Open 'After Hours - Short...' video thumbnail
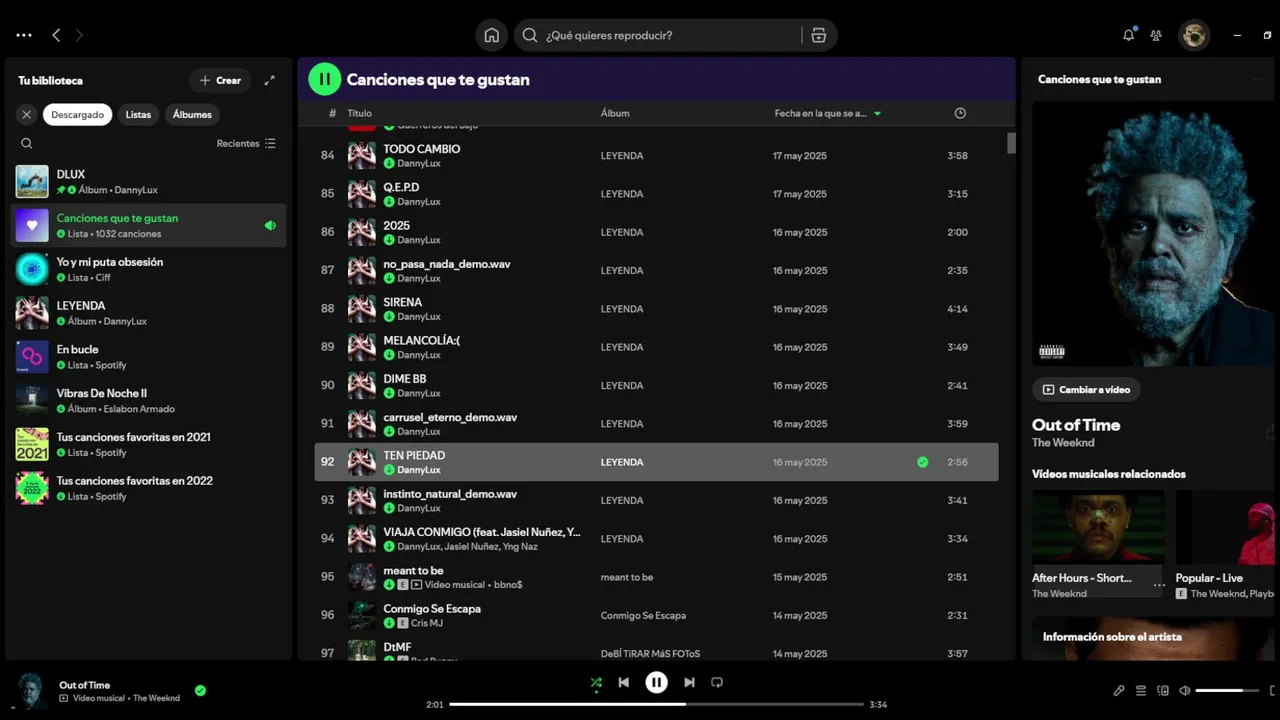Viewport: 1280px width, 720px height. [1098, 527]
